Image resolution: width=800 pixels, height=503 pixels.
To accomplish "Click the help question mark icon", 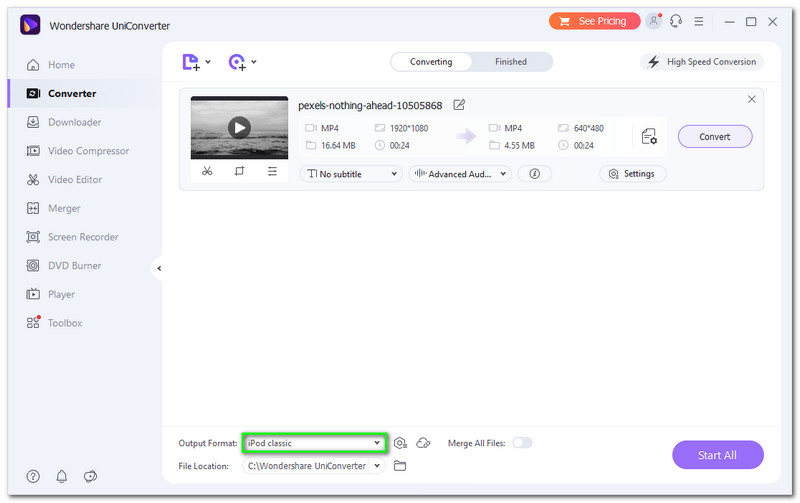I will coord(33,476).
